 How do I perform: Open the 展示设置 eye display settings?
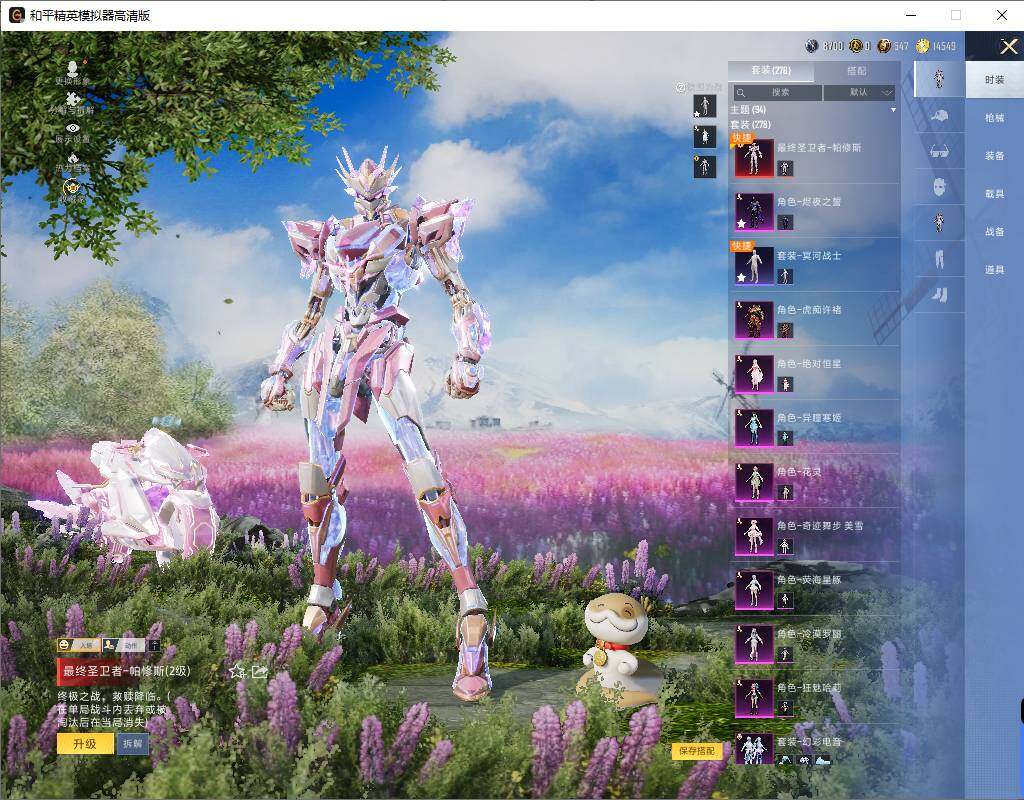pyautogui.click(x=72, y=128)
